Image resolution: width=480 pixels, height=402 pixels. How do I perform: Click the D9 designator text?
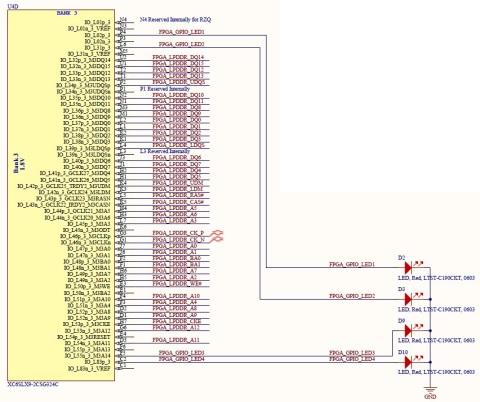coord(401,320)
